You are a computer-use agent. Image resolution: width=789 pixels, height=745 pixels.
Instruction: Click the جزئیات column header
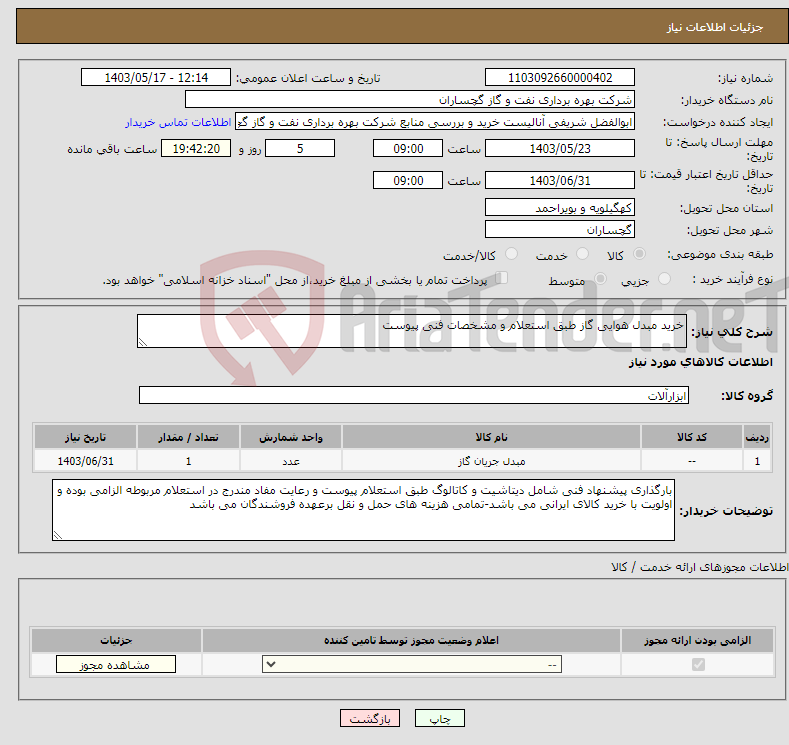click(x=116, y=640)
